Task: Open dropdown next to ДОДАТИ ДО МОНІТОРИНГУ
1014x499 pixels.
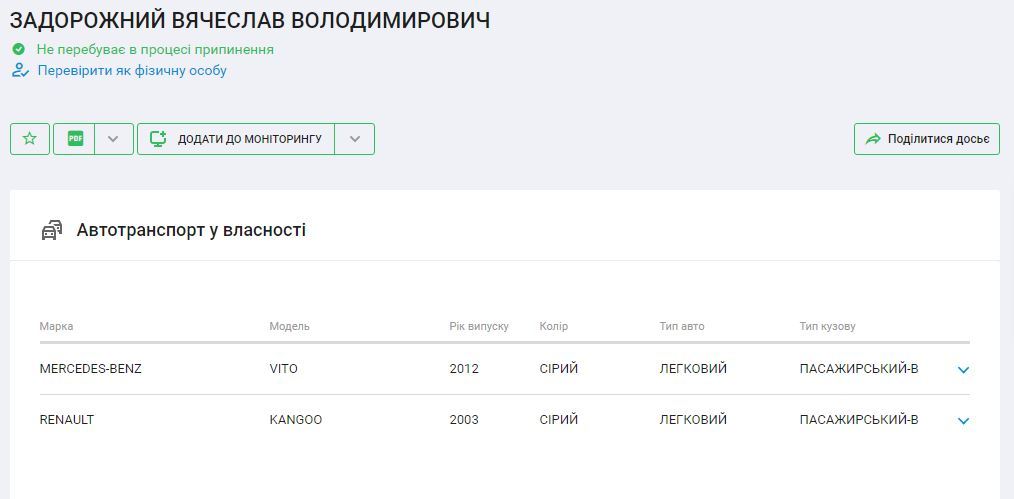Action: (354, 139)
